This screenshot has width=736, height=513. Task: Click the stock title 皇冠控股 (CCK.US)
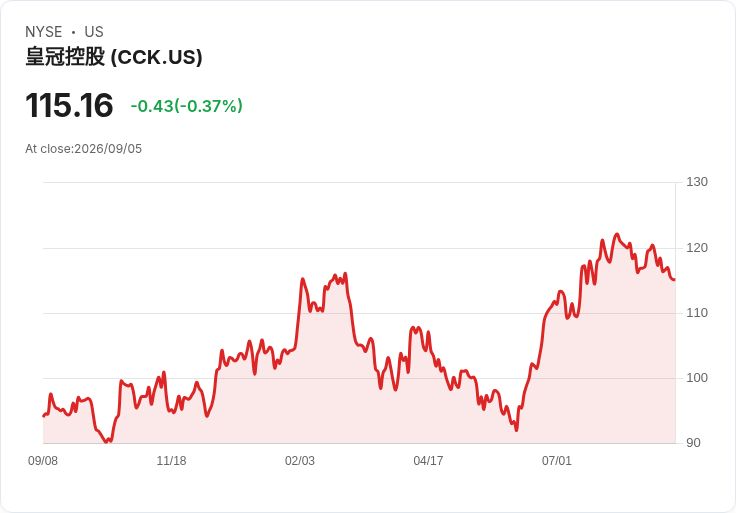pyautogui.click(x=114, y=57)
